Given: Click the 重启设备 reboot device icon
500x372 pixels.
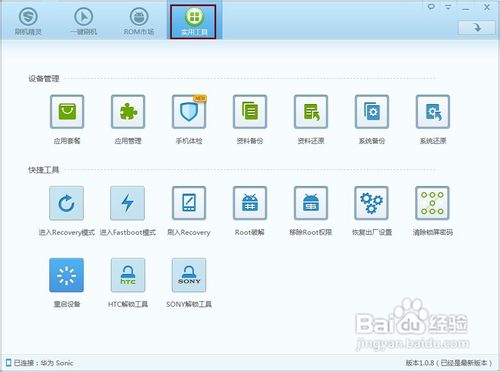Looking at the screenshot, I should (x=66, y=275).
